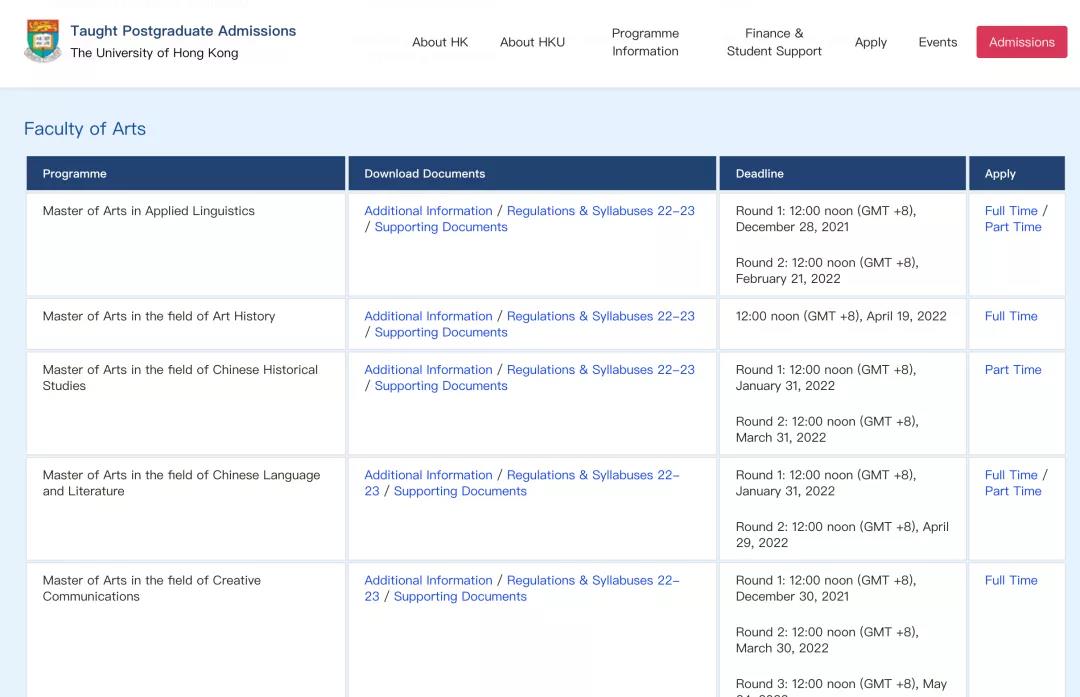This screenshot has height=697, width=1080.
Task: Open the Apply navigation item
Action: click(x=871, y=42)
